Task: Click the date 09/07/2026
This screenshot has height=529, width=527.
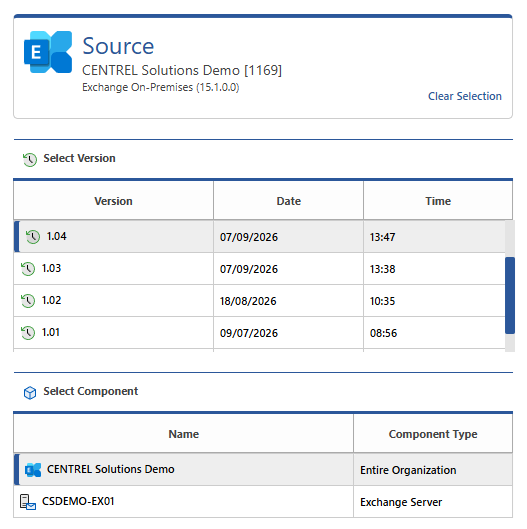Action: (x=249, y=333)
